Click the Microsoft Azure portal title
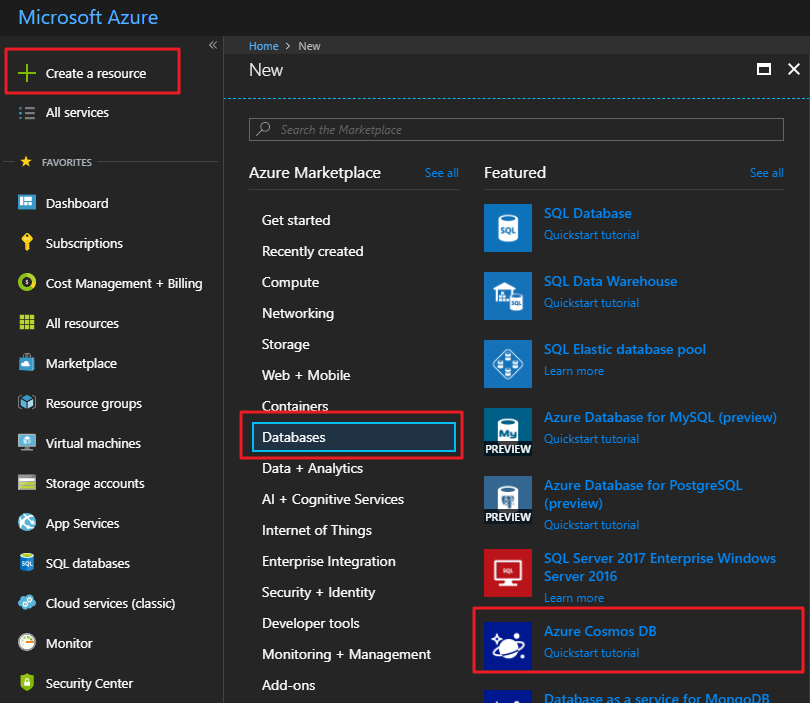The width and height of the screenshot is (810, 703). pyautogui.click(x=88, y=17)
